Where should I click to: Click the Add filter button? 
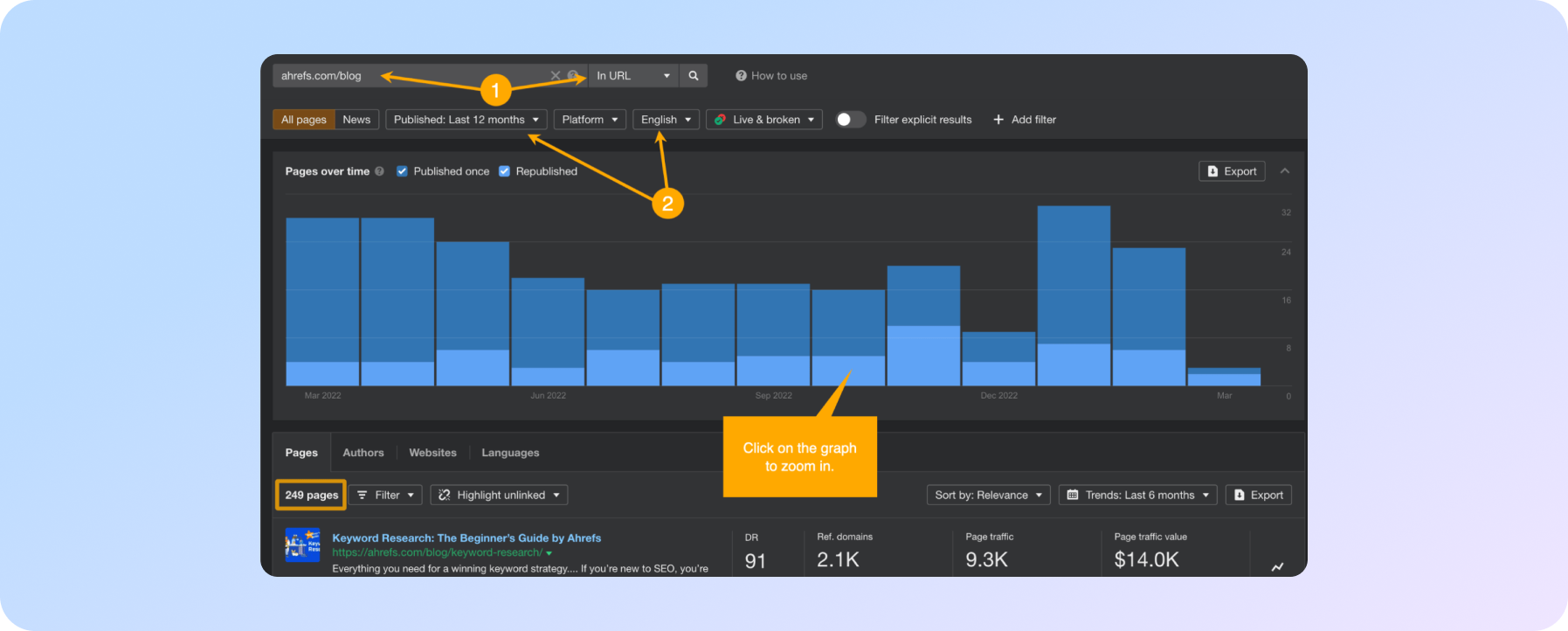click(x=1025, y=120)
